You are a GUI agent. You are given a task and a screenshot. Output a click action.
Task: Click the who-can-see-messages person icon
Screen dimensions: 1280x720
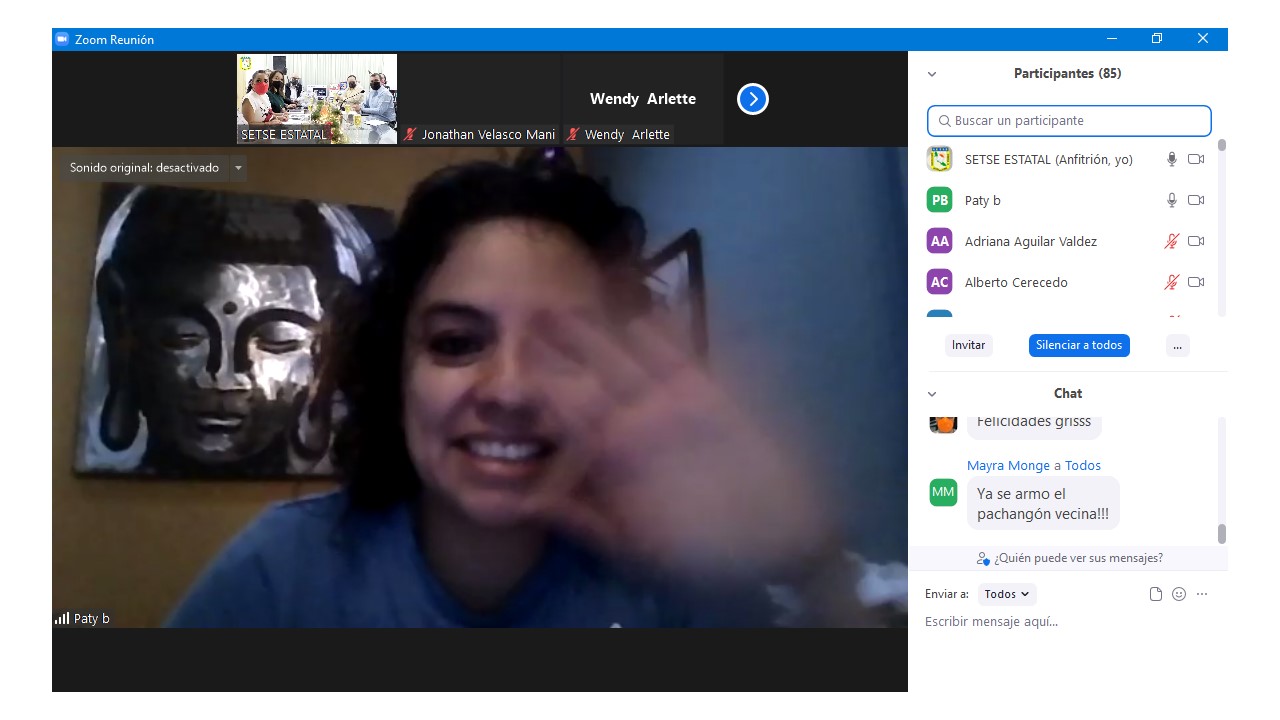click(x=983, y=559)
